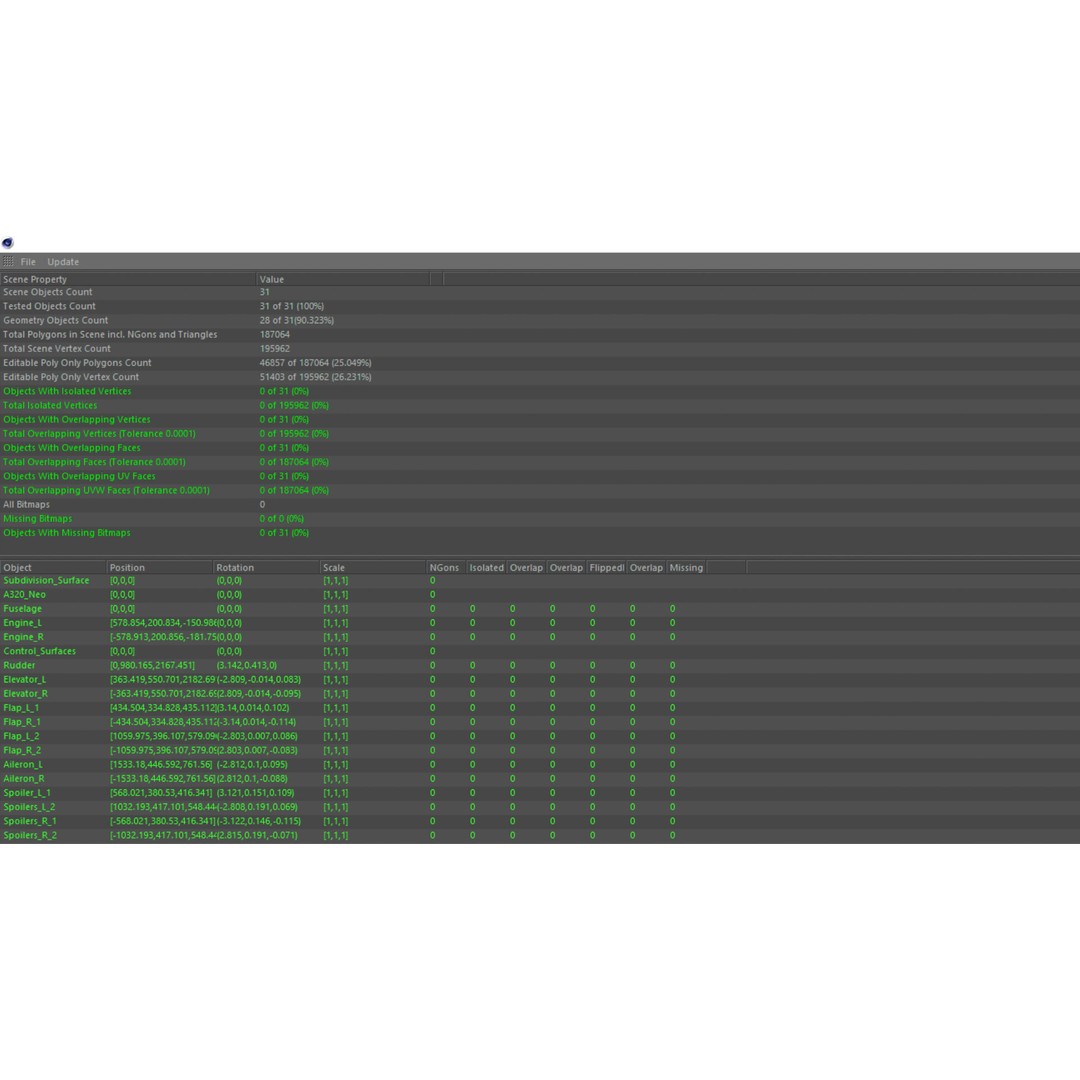Select the Editable Poly Only Polygons Count row
1080x1080 pixels.
point(540,363)
